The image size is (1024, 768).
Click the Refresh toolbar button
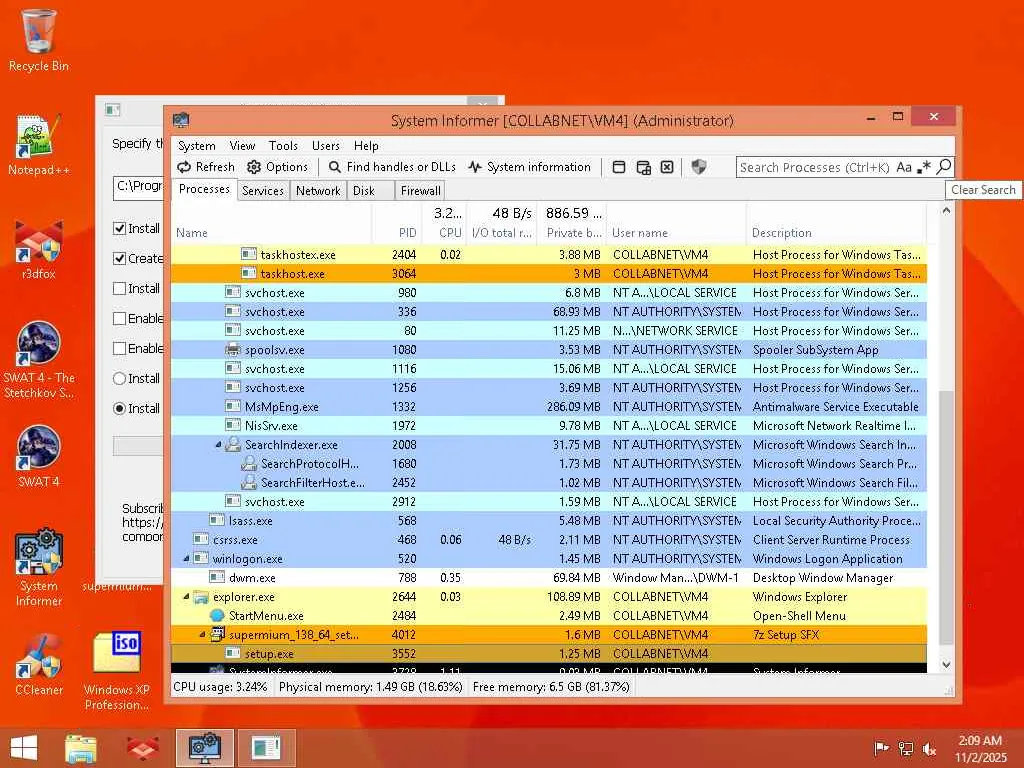tap(206, 167)
